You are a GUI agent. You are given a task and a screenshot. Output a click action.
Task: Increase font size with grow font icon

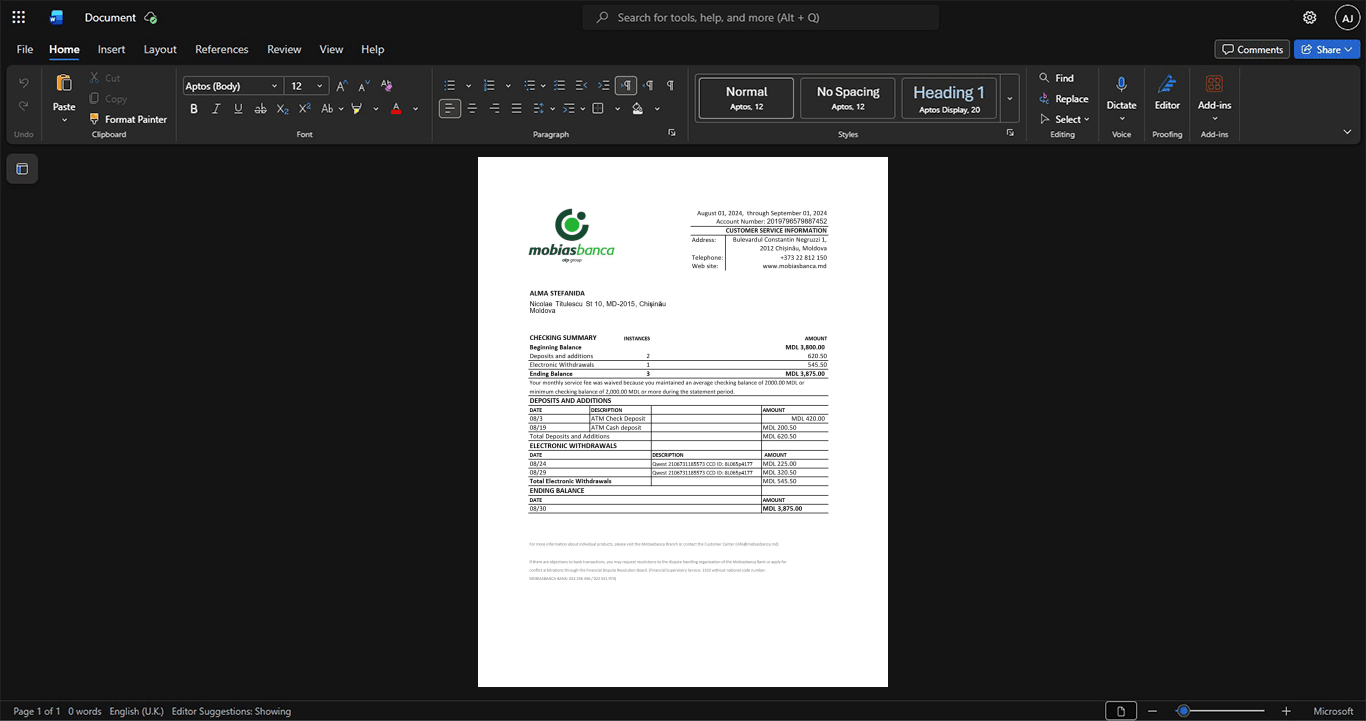(342, 86)
